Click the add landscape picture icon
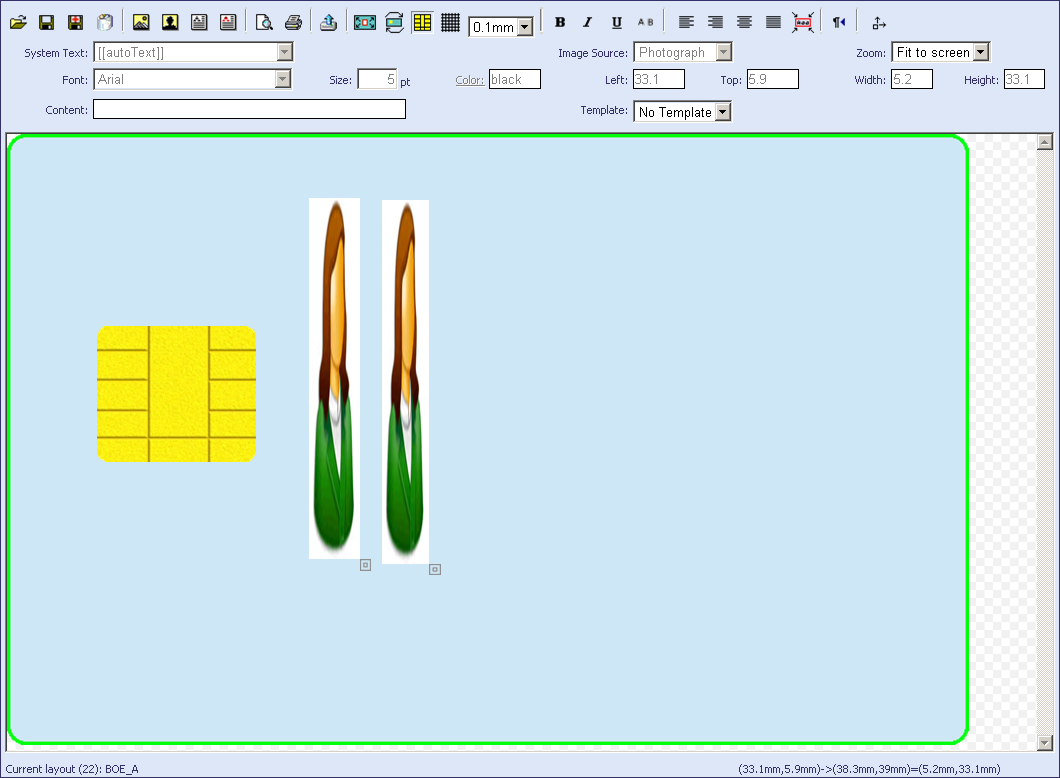Screen dimensions: 1060x778 coord(141,22)
